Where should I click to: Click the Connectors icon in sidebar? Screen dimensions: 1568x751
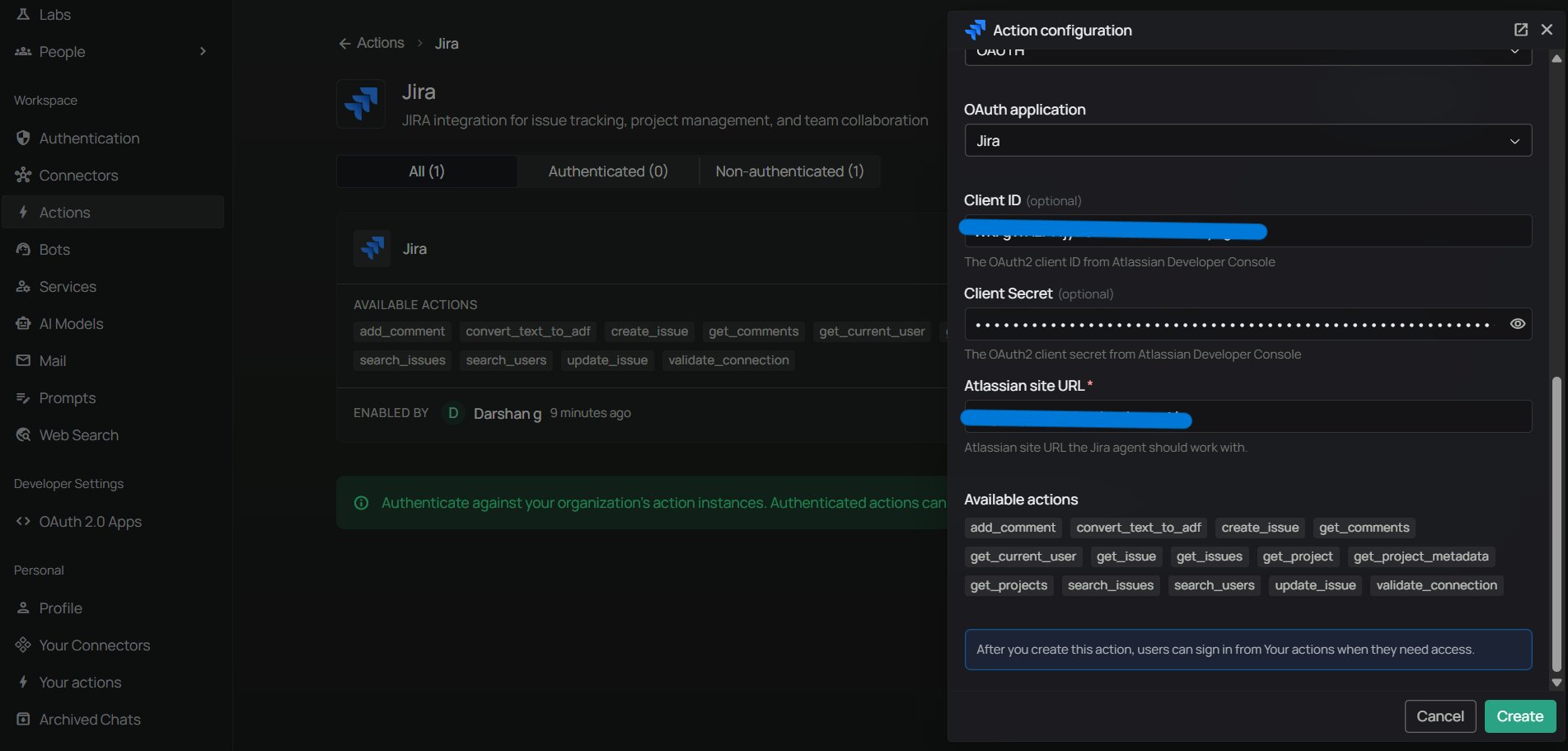(23, 175)
